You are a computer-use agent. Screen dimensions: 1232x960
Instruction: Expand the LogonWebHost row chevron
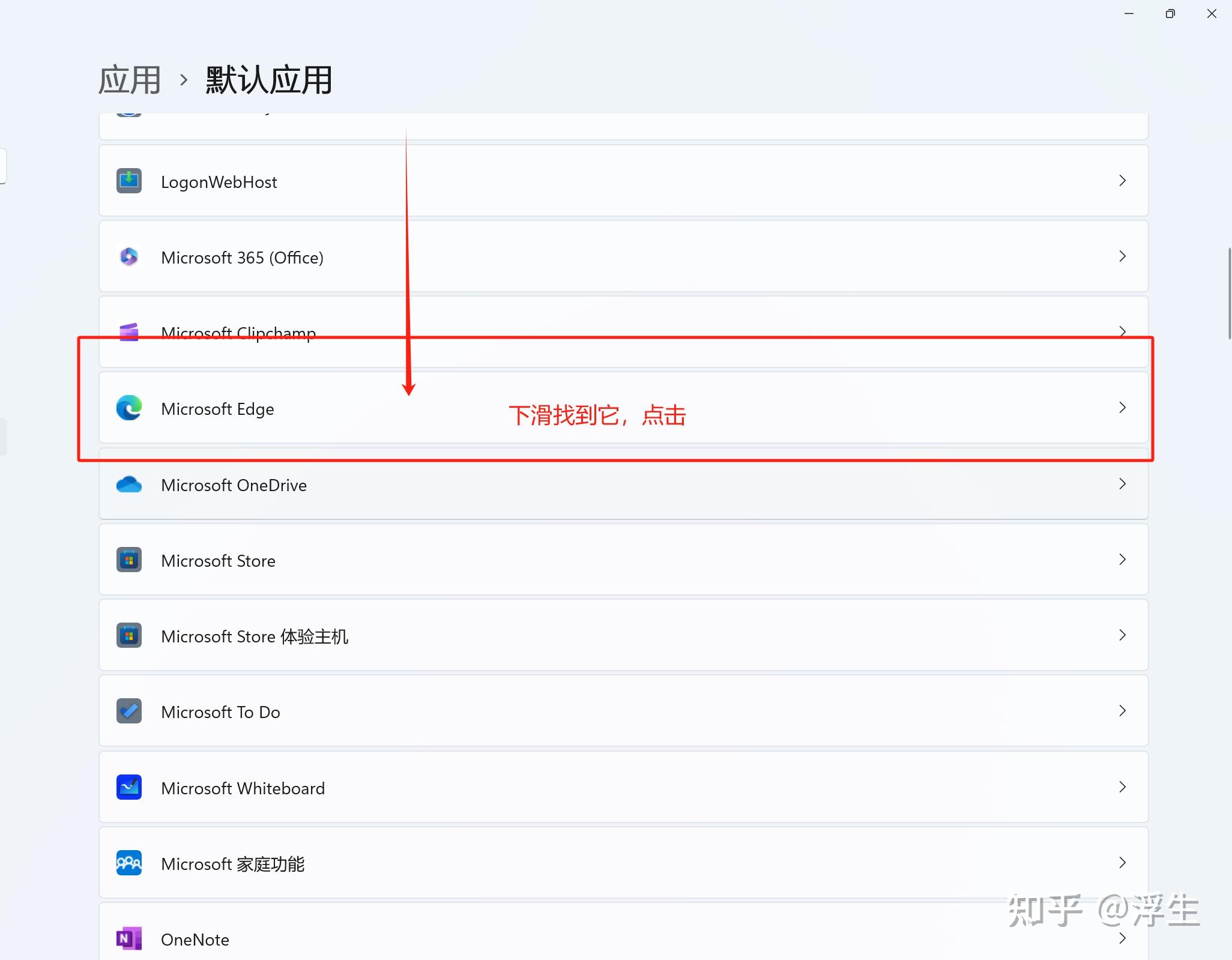coord(1122,181)
